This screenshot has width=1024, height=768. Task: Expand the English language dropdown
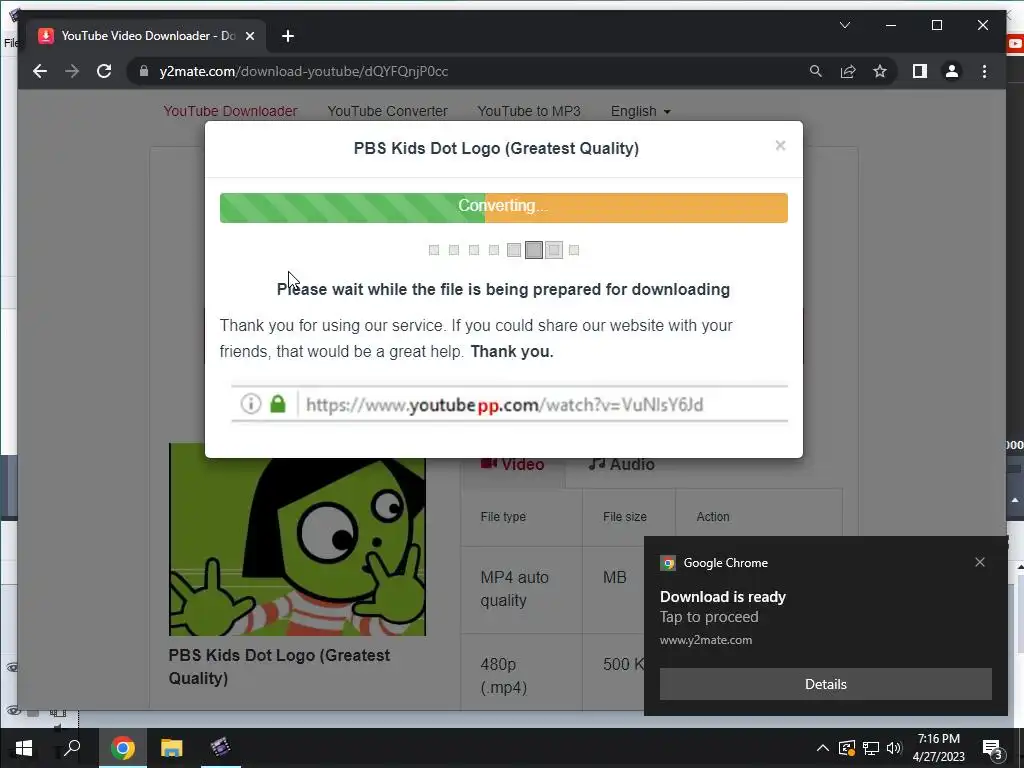click(641, 111)
